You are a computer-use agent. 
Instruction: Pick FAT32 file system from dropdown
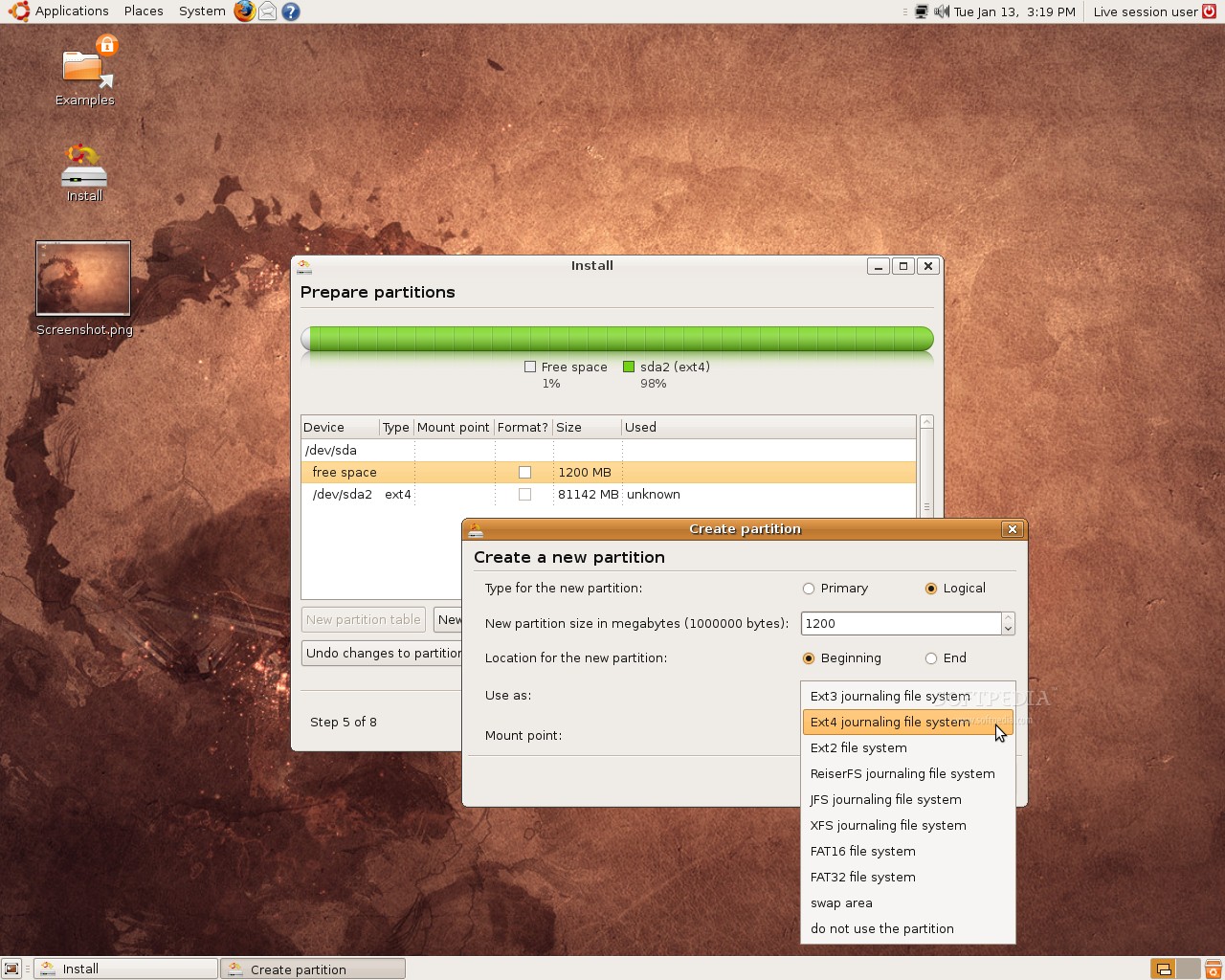tap(862, 878)
